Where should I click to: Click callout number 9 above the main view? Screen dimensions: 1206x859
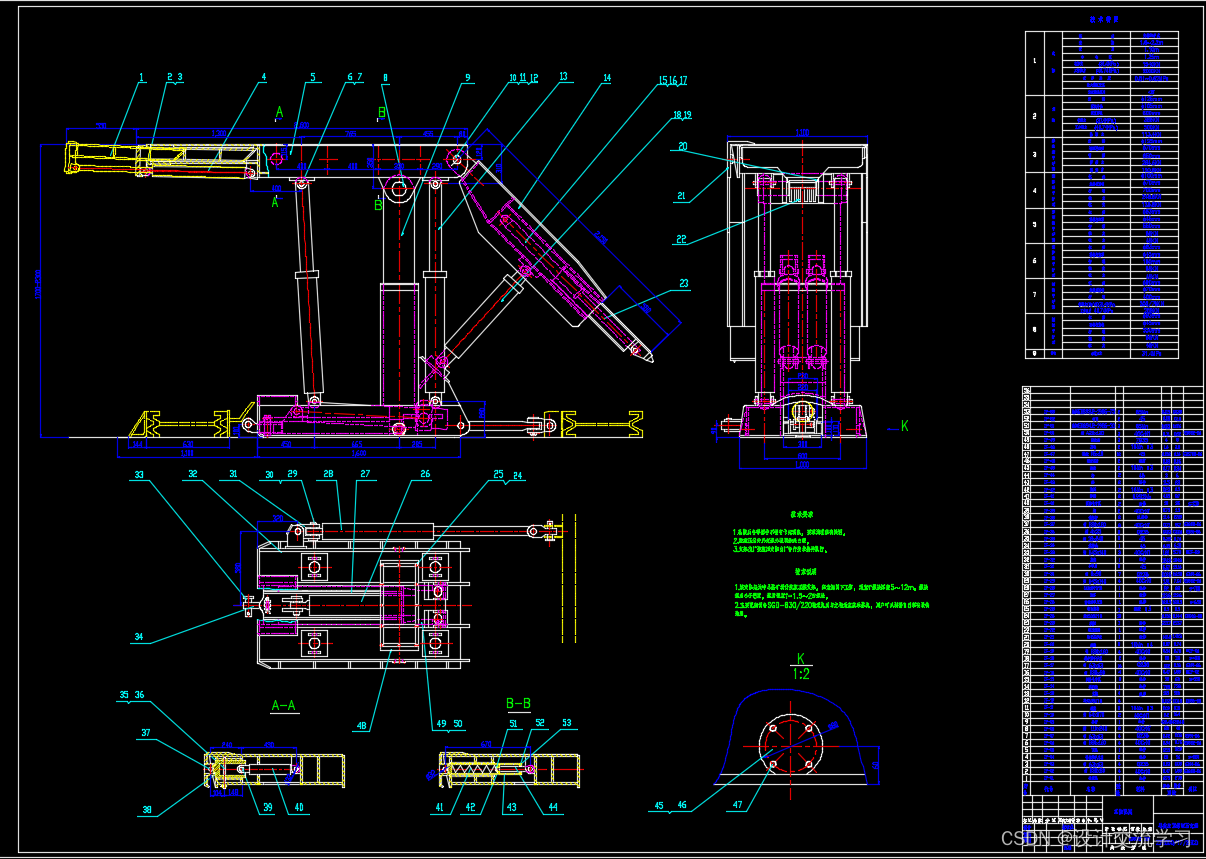click(467, 77)
